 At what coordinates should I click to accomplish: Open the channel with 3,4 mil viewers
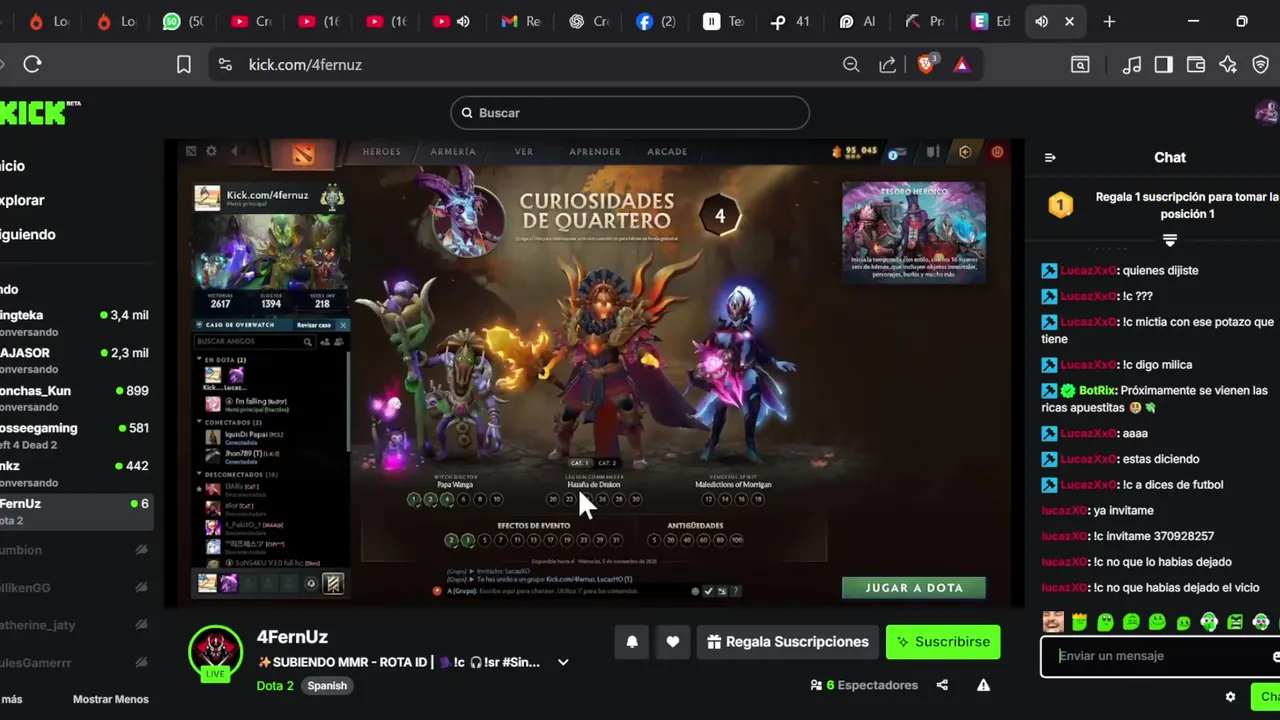75,322
